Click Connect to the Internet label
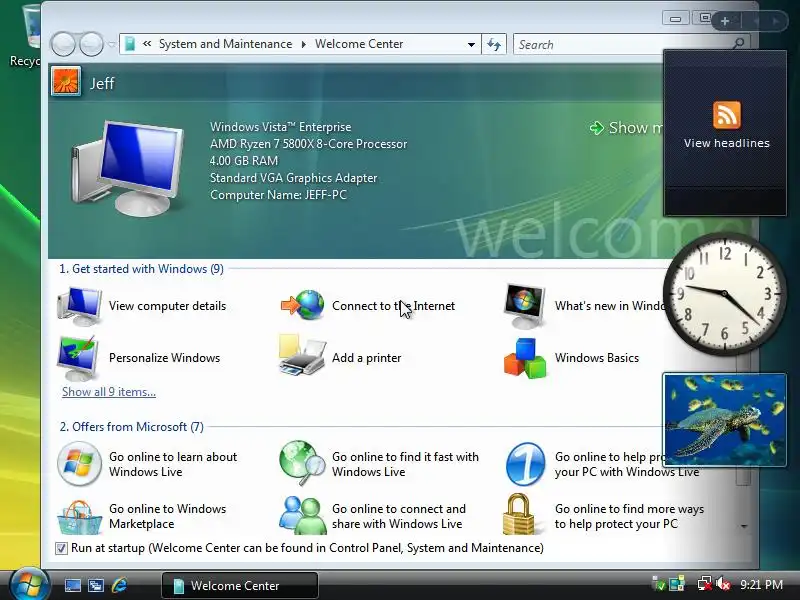Screen dimensions: 800x600 pyautogui.click(x=393, y=306)
